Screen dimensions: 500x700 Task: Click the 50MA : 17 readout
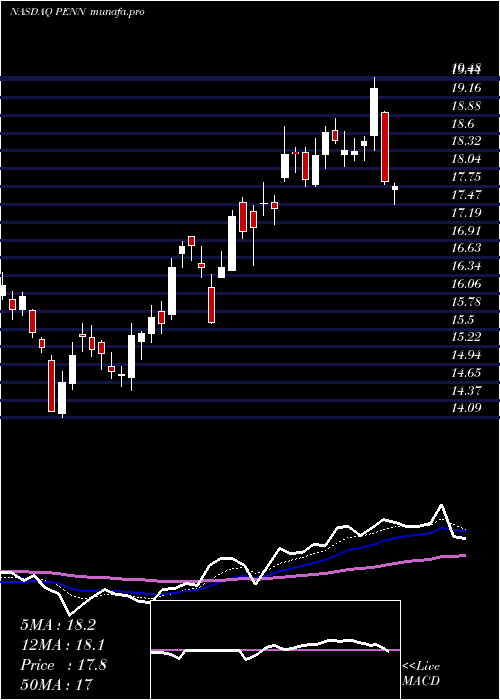pos(56,684)
